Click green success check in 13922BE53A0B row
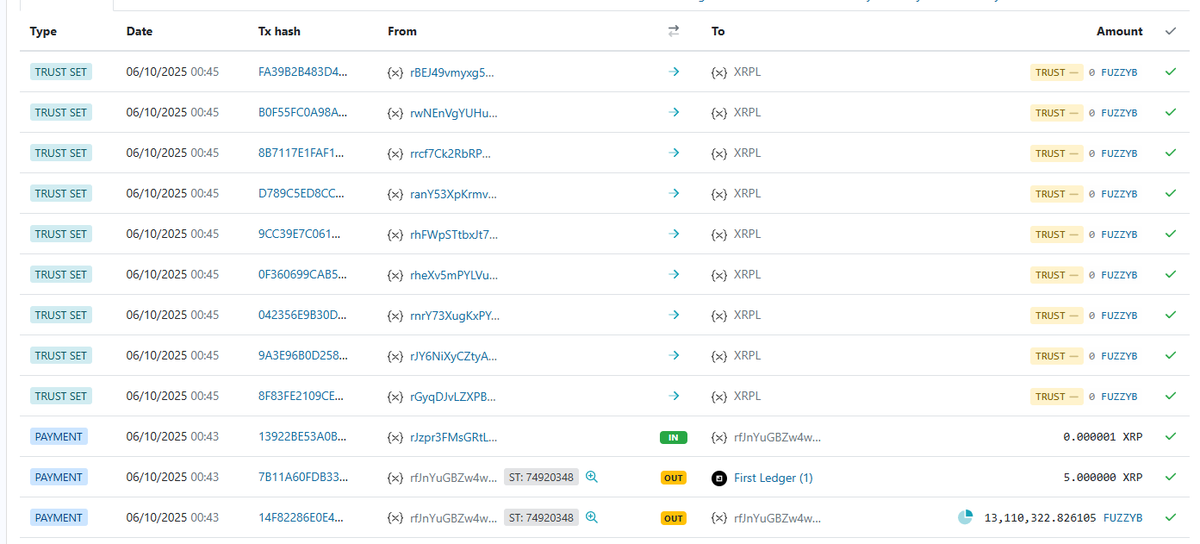Viewport: 1200px width, 544px height. (1170, 436)
